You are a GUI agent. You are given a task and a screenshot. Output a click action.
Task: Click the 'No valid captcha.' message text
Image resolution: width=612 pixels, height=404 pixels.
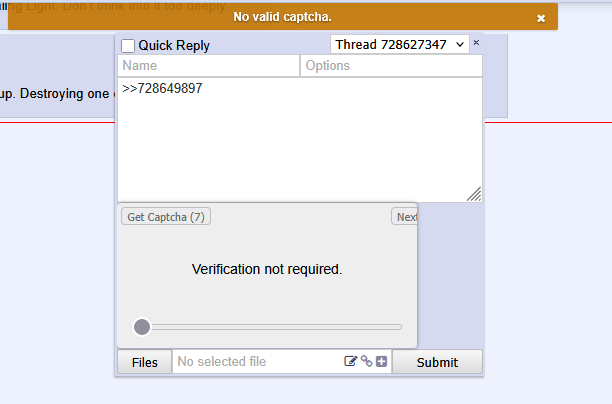pos(282,17)
